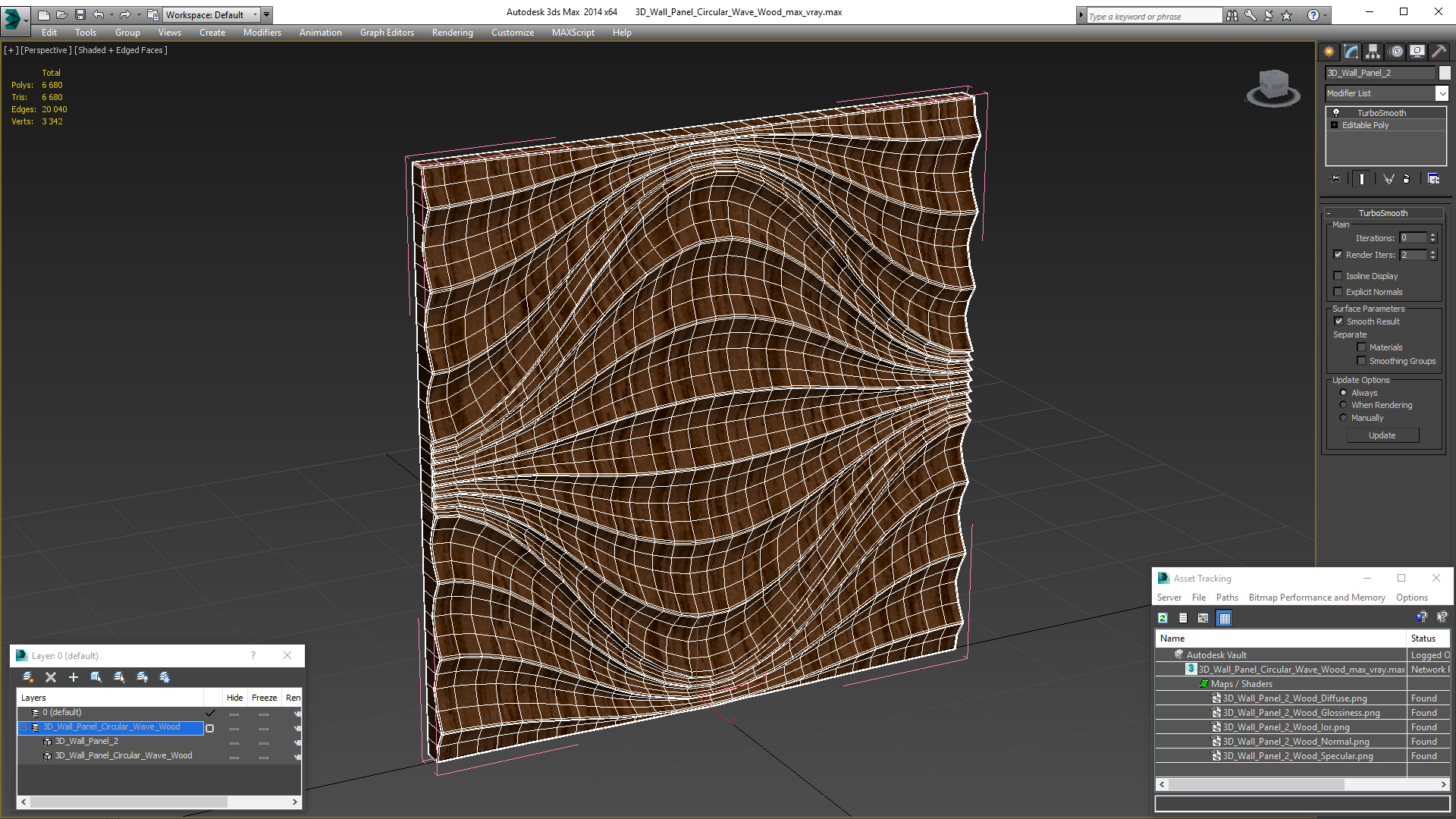The width and height of the screenshot is (1456, 819).
Task: Open the Modifier List dropdown
Action: tap(1442, 93)
